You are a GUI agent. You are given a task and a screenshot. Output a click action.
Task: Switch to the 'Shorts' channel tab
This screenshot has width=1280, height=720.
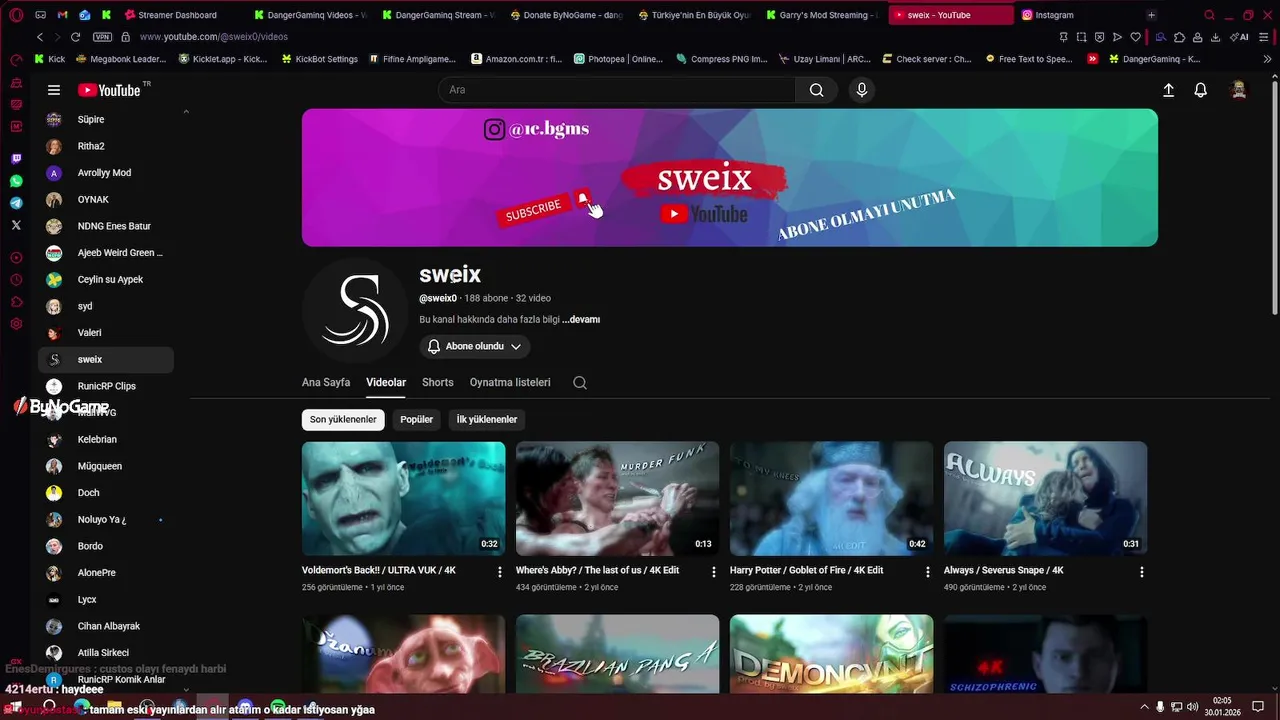point(438,382)
